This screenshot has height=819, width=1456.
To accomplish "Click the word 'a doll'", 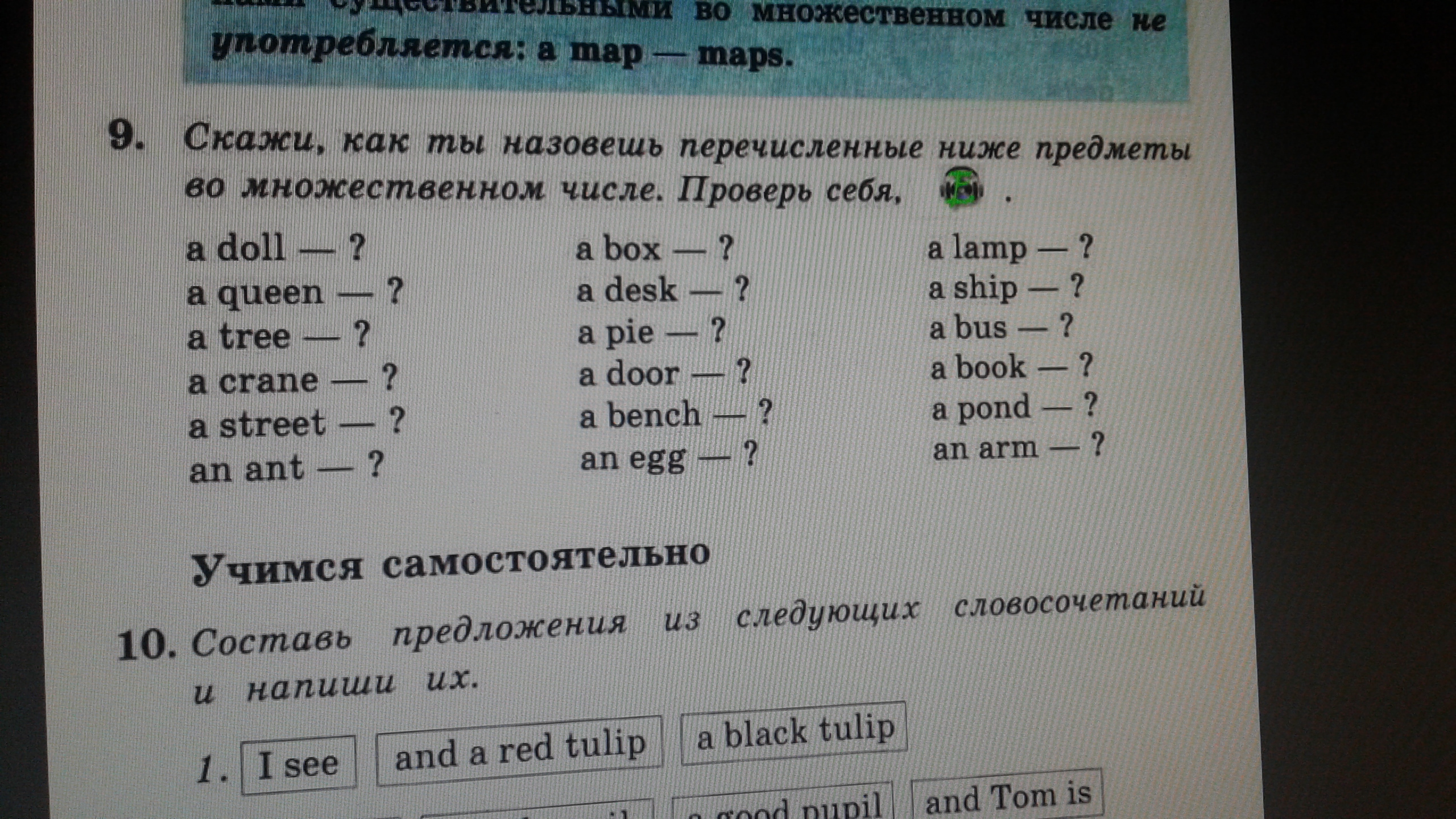I will pos(235,249).
